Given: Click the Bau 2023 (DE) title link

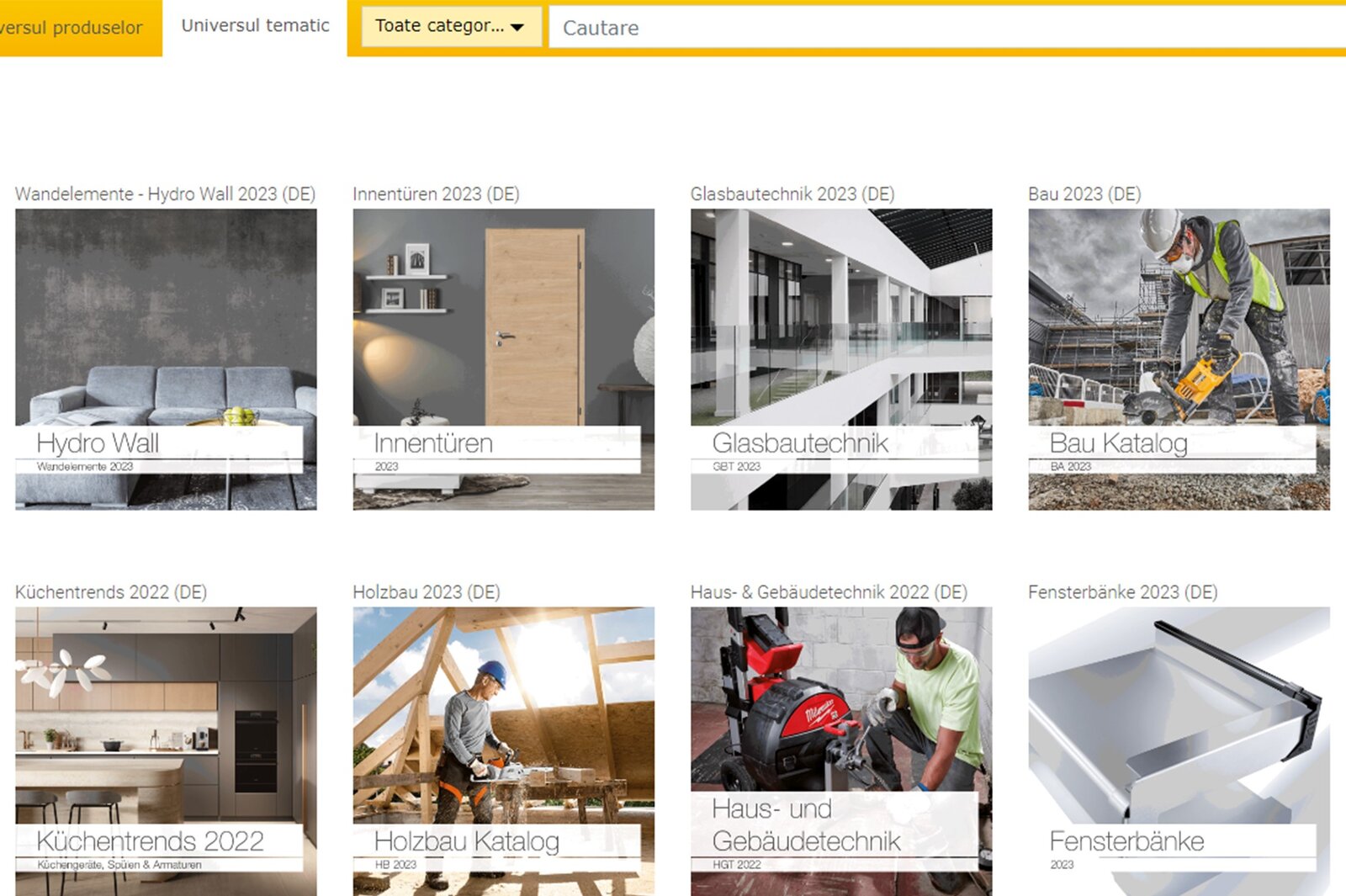Looking at the screenshot, I should pos(1084,194).
